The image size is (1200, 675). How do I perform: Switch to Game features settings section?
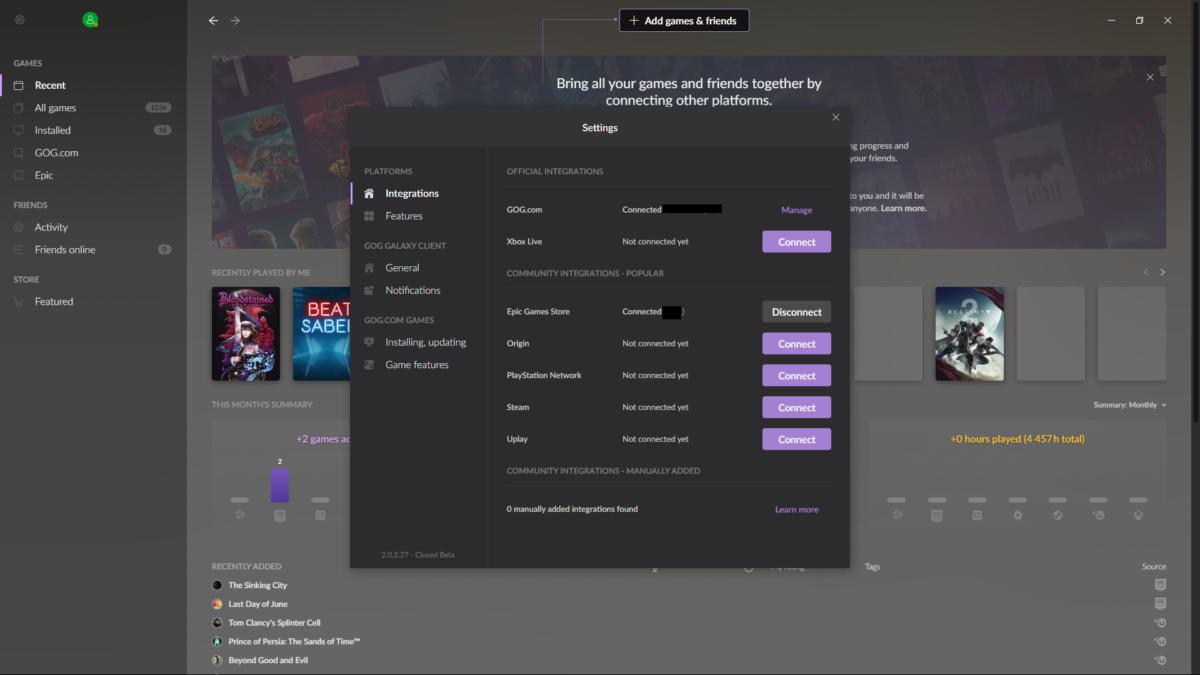pyautogui.click(x=417, y=365)
